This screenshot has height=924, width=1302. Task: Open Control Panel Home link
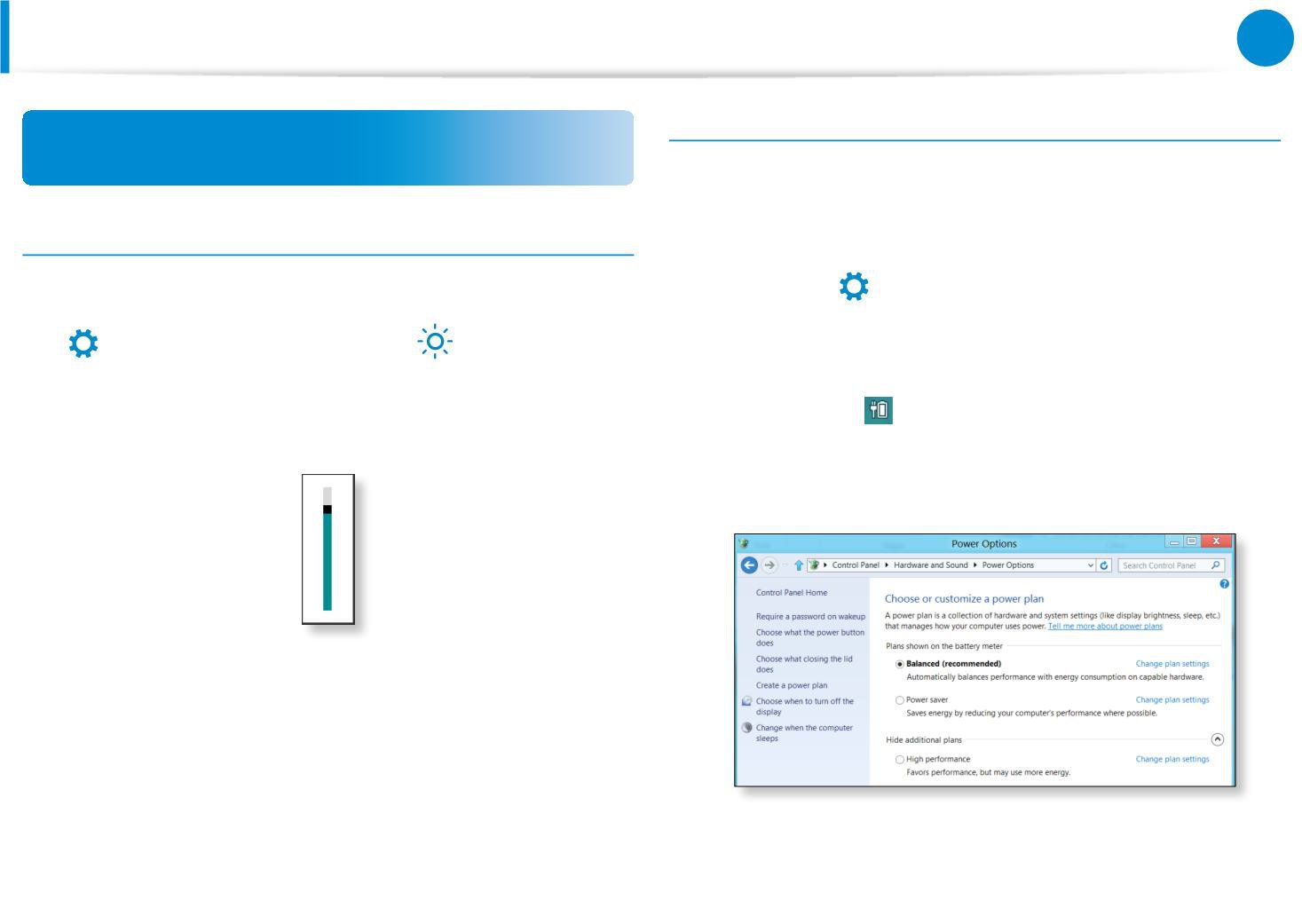(x=792, y=593)
